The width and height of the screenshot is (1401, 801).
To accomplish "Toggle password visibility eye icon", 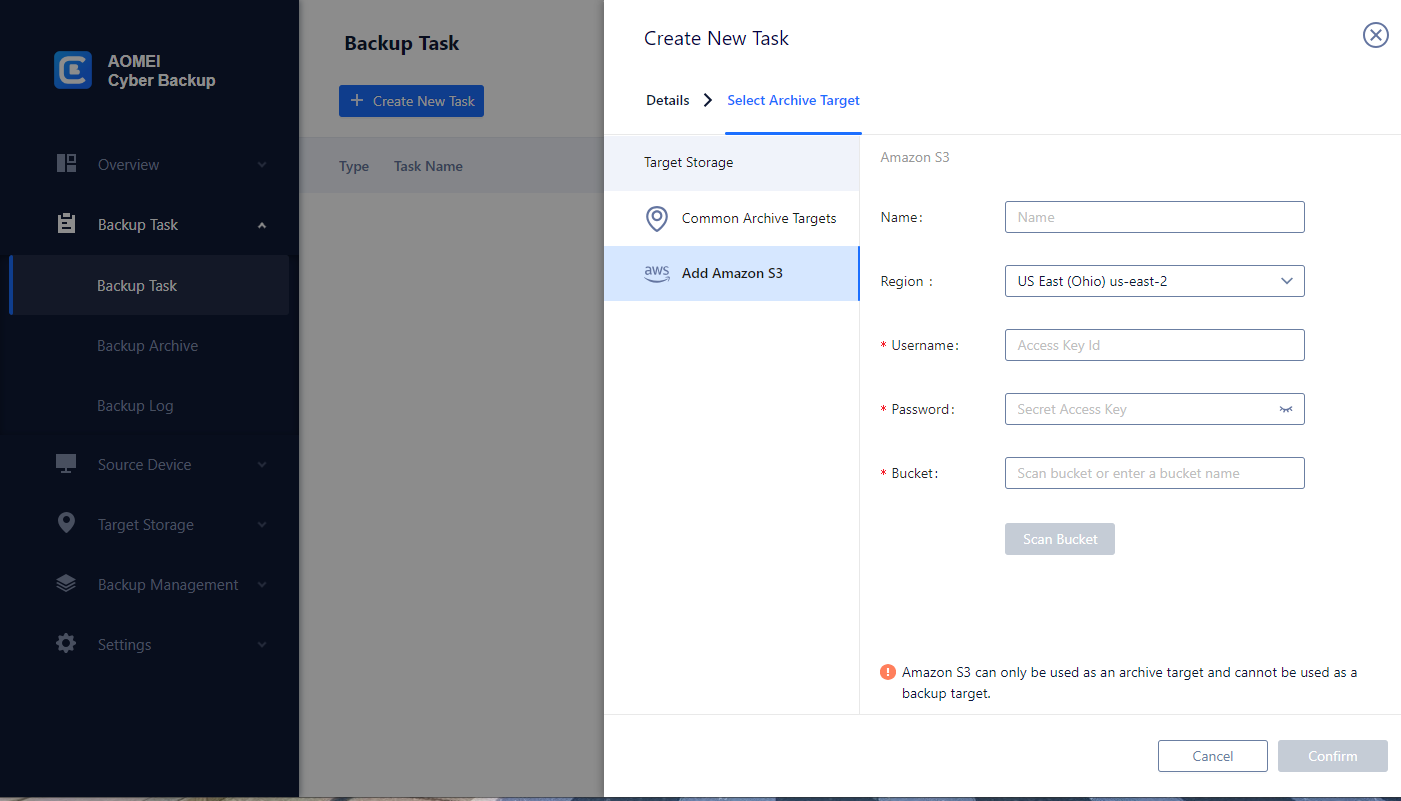I will [1286, 409].
